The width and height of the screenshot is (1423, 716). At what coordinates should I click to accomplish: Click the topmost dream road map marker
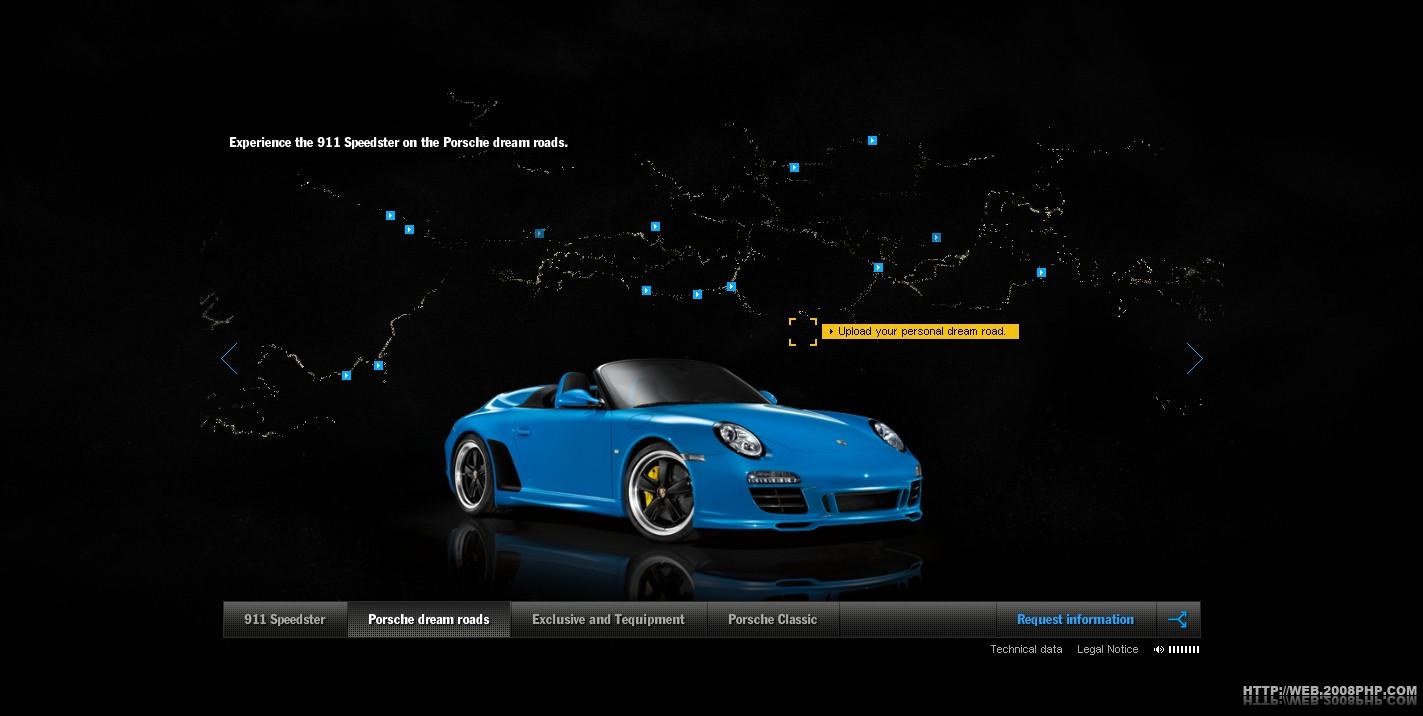(872, 141)
